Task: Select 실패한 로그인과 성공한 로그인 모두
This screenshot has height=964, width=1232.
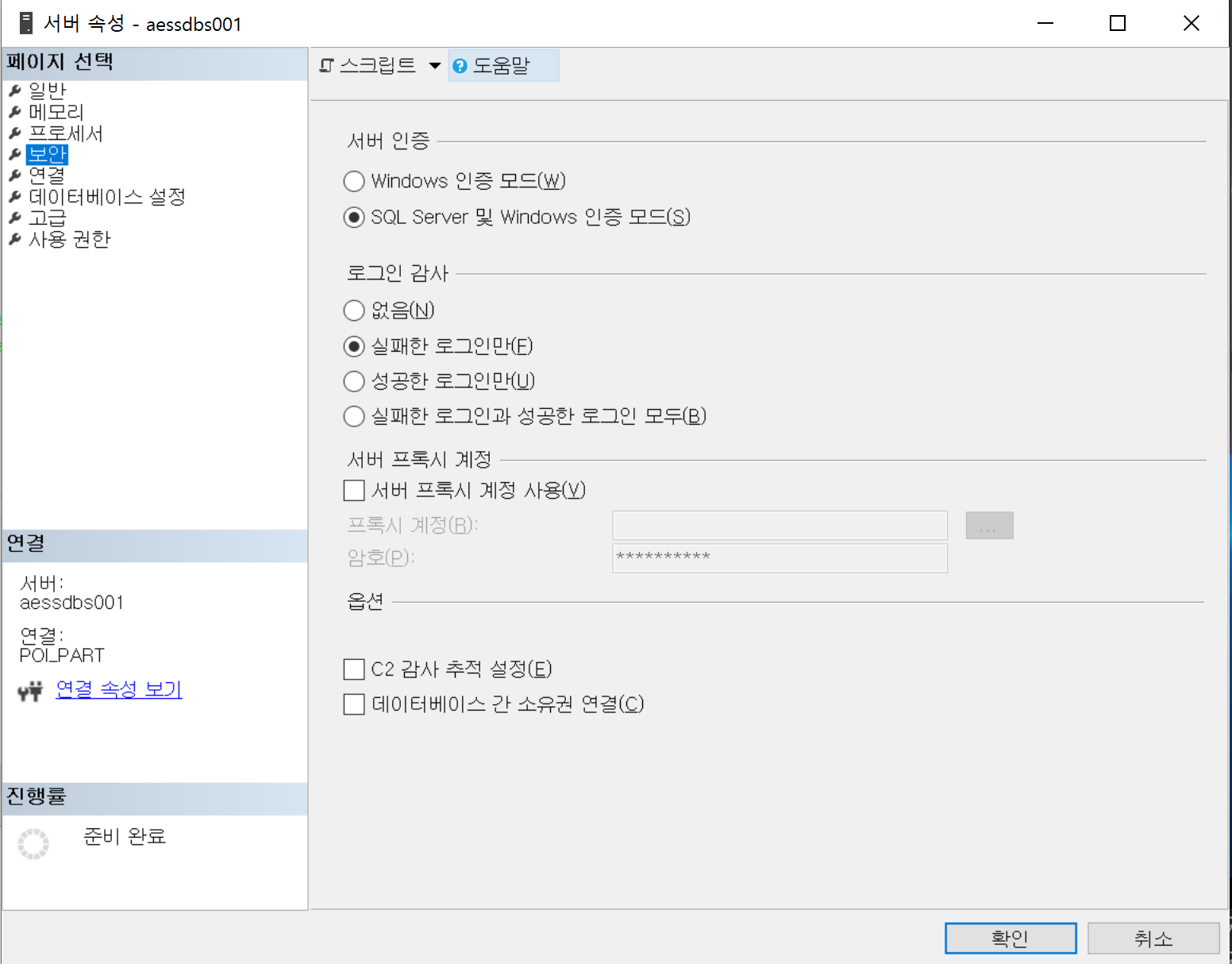Action: click(x=354, y=416)
